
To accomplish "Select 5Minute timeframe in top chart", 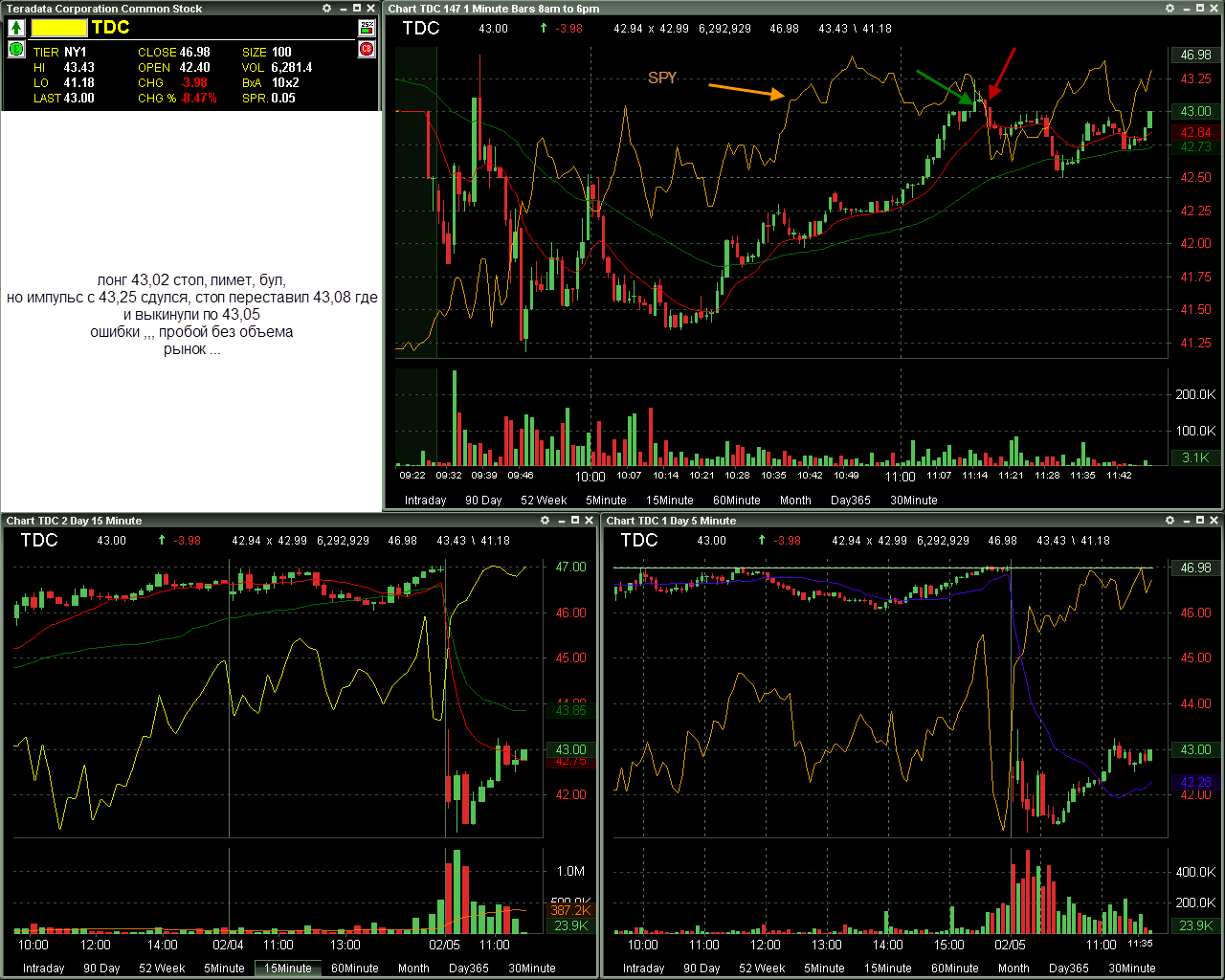I will 606,501.
